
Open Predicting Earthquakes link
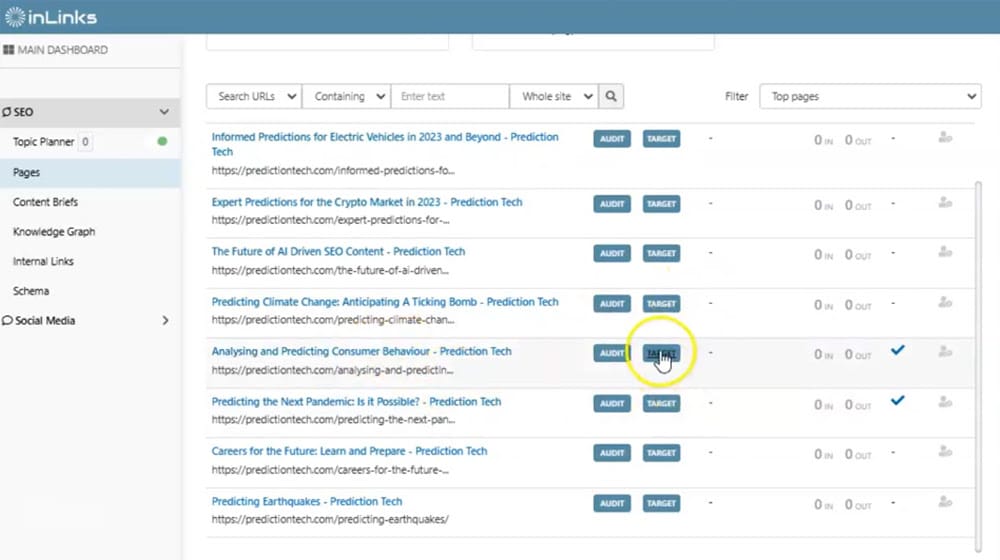[307, 501]
